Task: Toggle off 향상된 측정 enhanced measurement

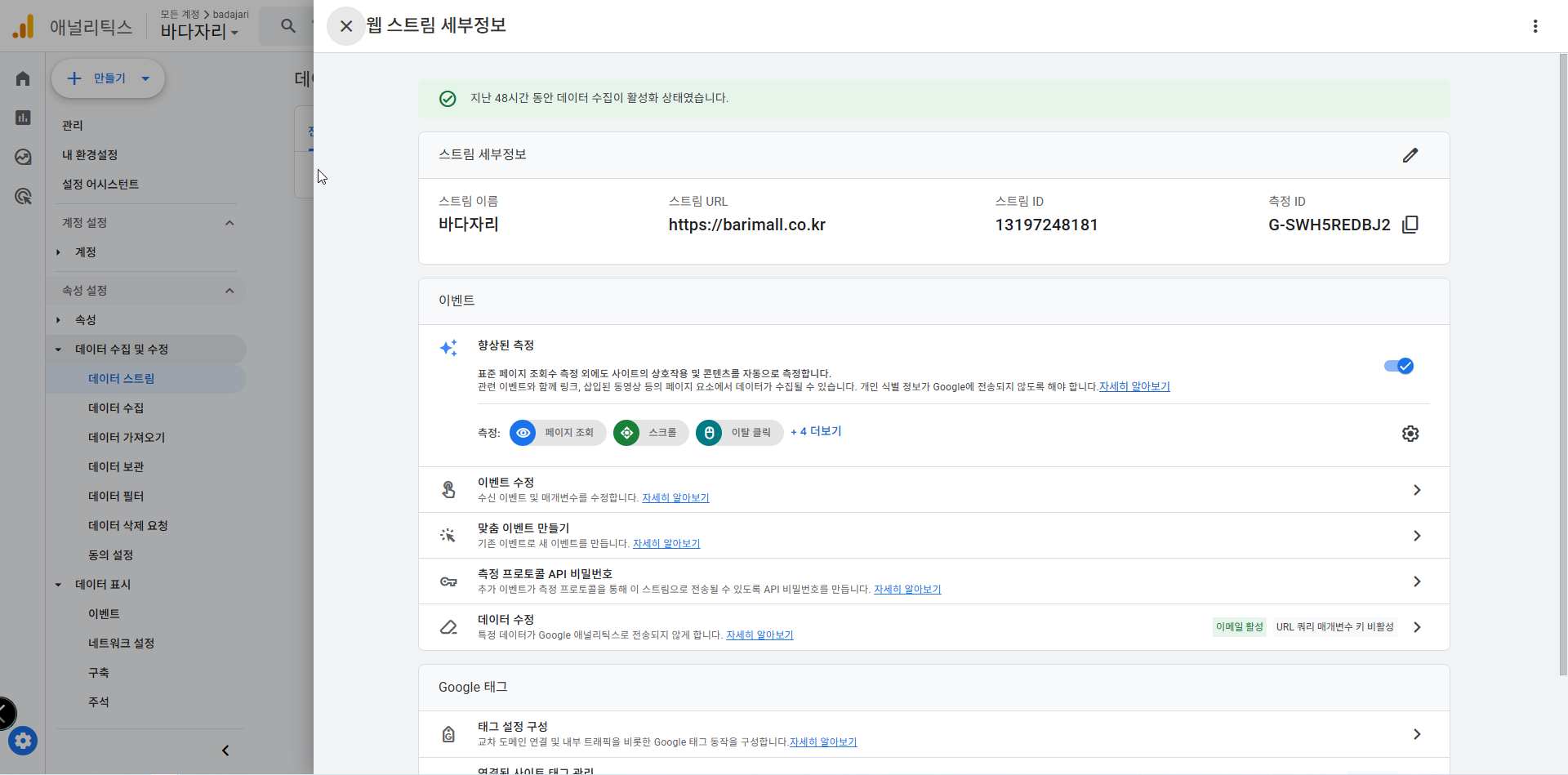Action: click(1398, 366)
